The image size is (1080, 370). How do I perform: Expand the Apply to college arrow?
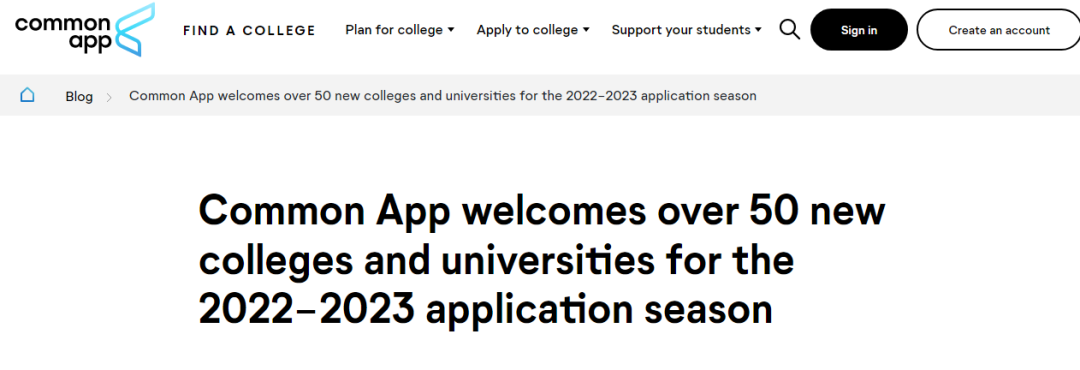[586, 30]
